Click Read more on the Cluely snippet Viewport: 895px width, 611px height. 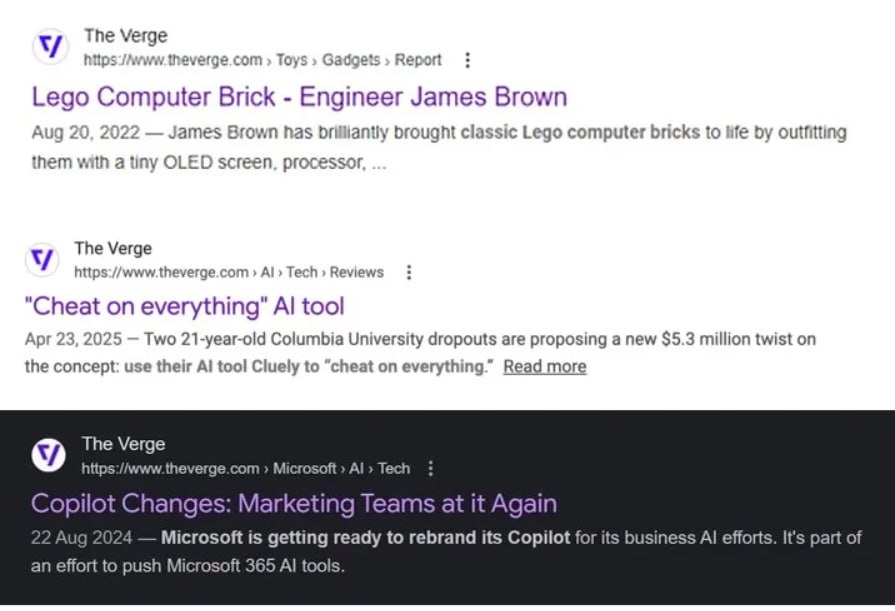[544, 366]
